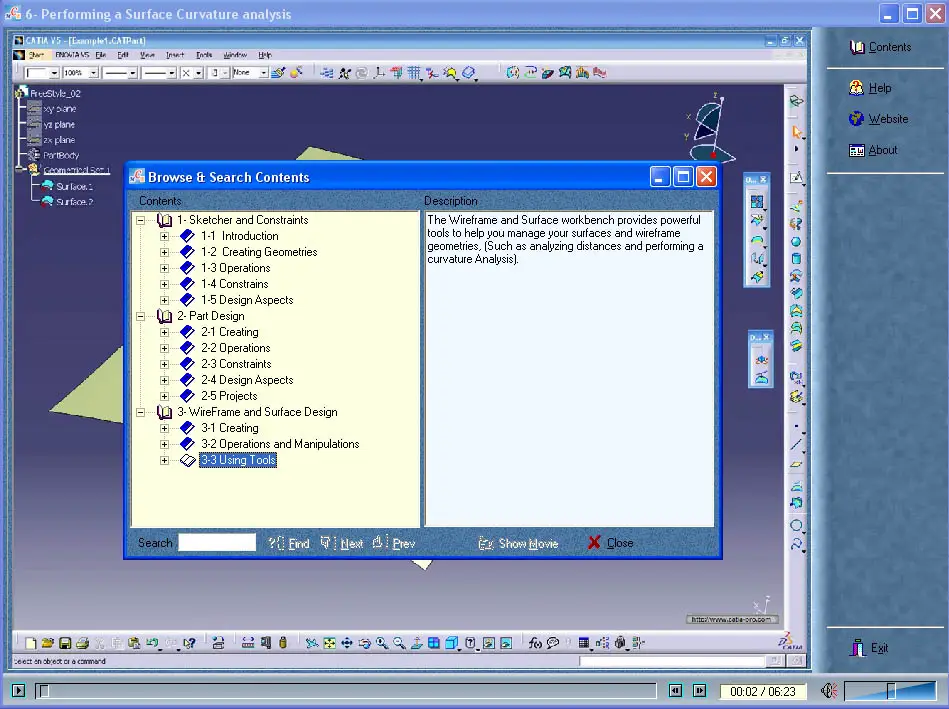Collapse 3- WireFrame and Surface Design chapter
Image resolution: width=949 pixels, height=709 pixels.
point(140,412)
